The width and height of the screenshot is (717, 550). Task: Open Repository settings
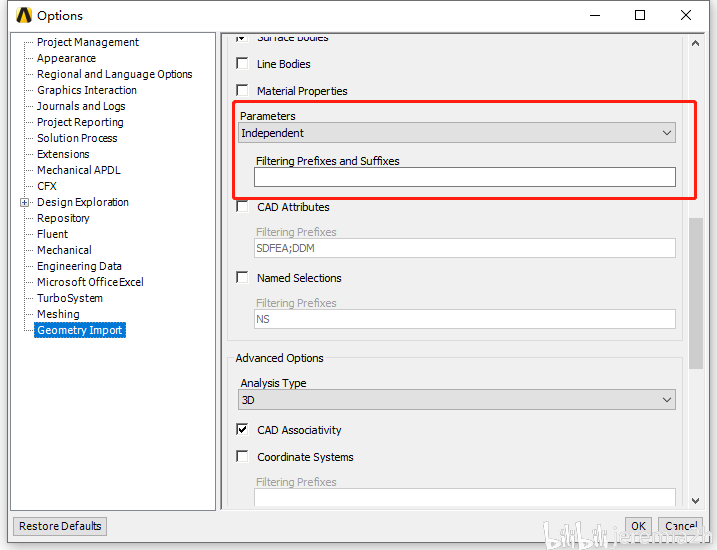point(63,218)
